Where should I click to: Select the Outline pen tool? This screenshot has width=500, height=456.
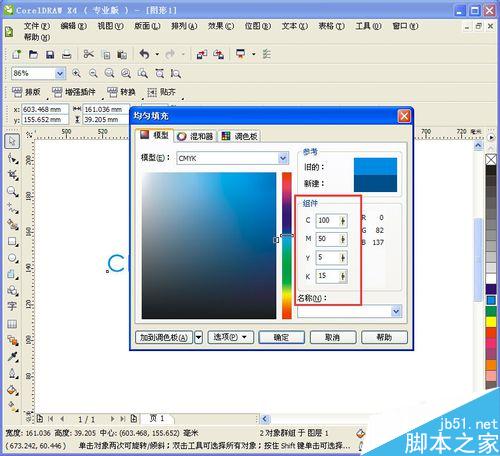pos(13,373)
